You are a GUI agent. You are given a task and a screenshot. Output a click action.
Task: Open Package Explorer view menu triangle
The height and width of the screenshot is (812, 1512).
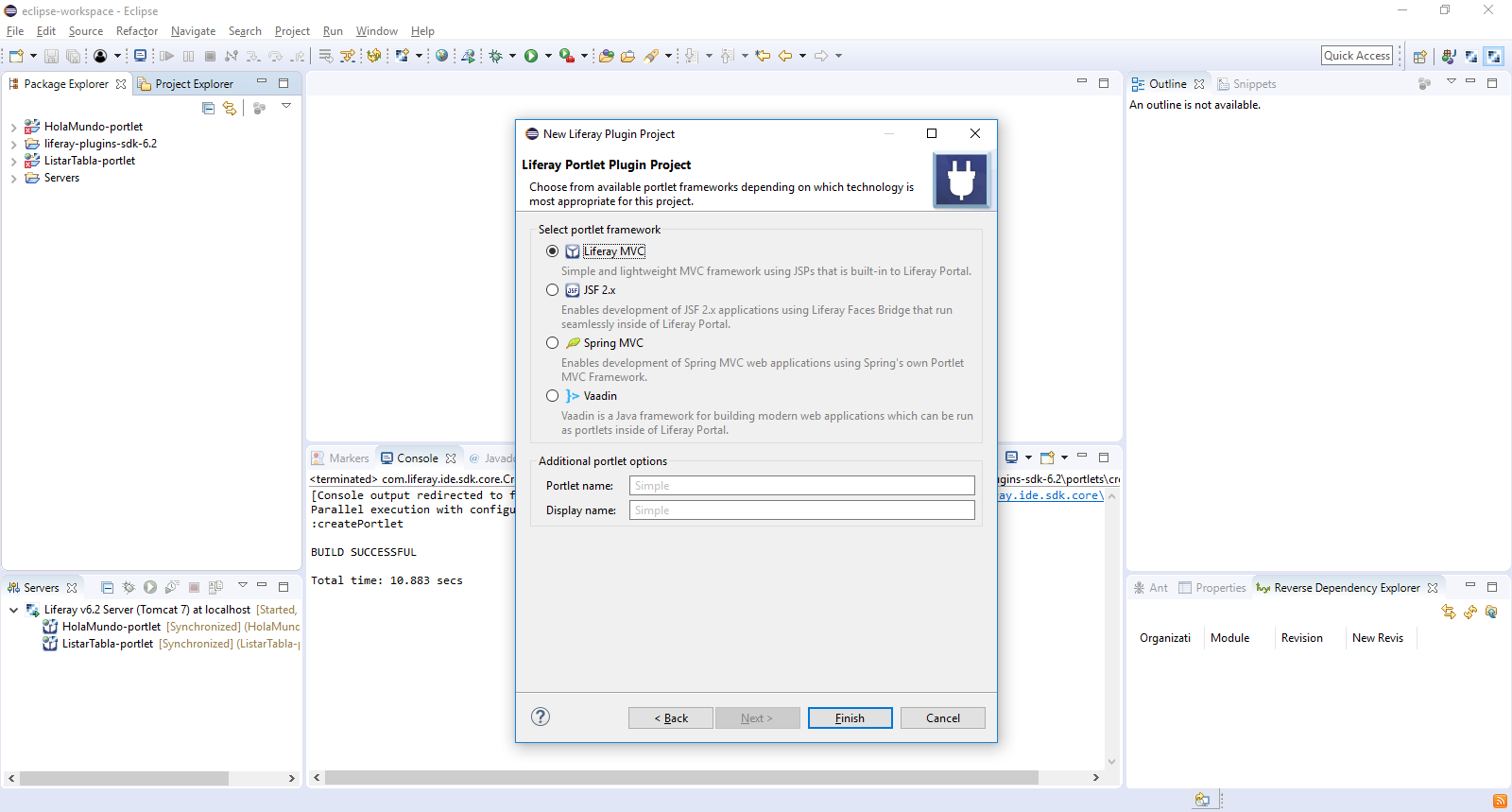pyautogui.click(x=286, y=106)
